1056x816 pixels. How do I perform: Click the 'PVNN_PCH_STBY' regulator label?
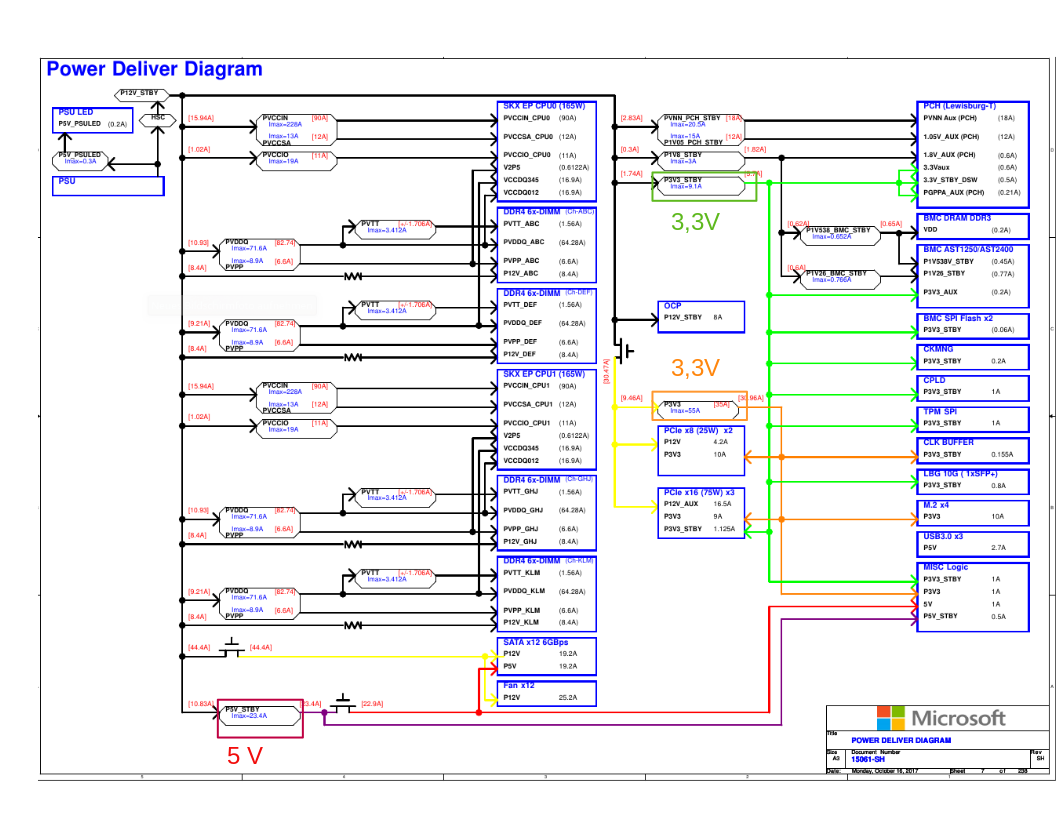pos(692,118)
